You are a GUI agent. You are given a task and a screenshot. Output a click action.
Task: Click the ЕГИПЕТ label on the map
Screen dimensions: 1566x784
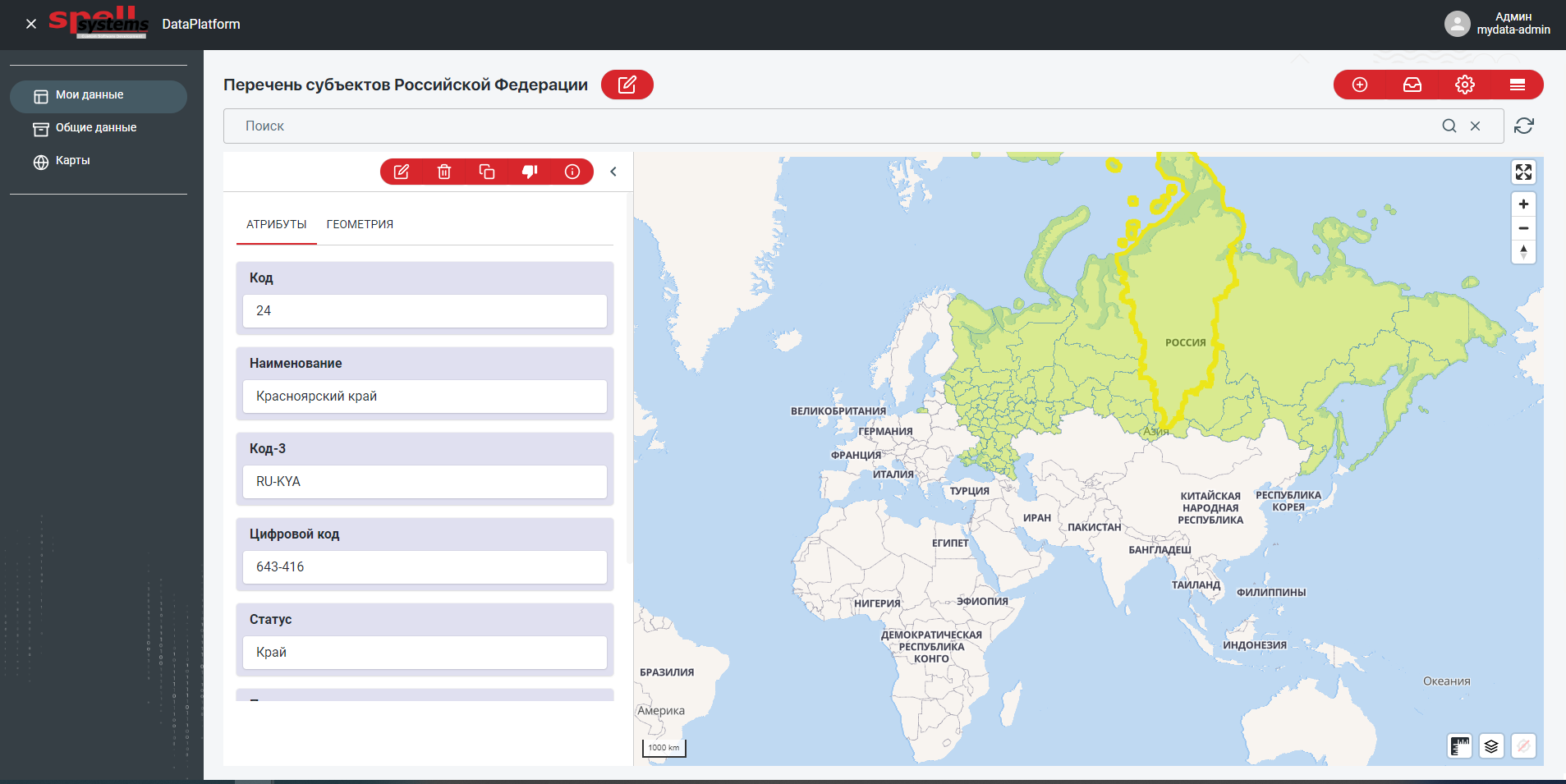coord(950,543)
